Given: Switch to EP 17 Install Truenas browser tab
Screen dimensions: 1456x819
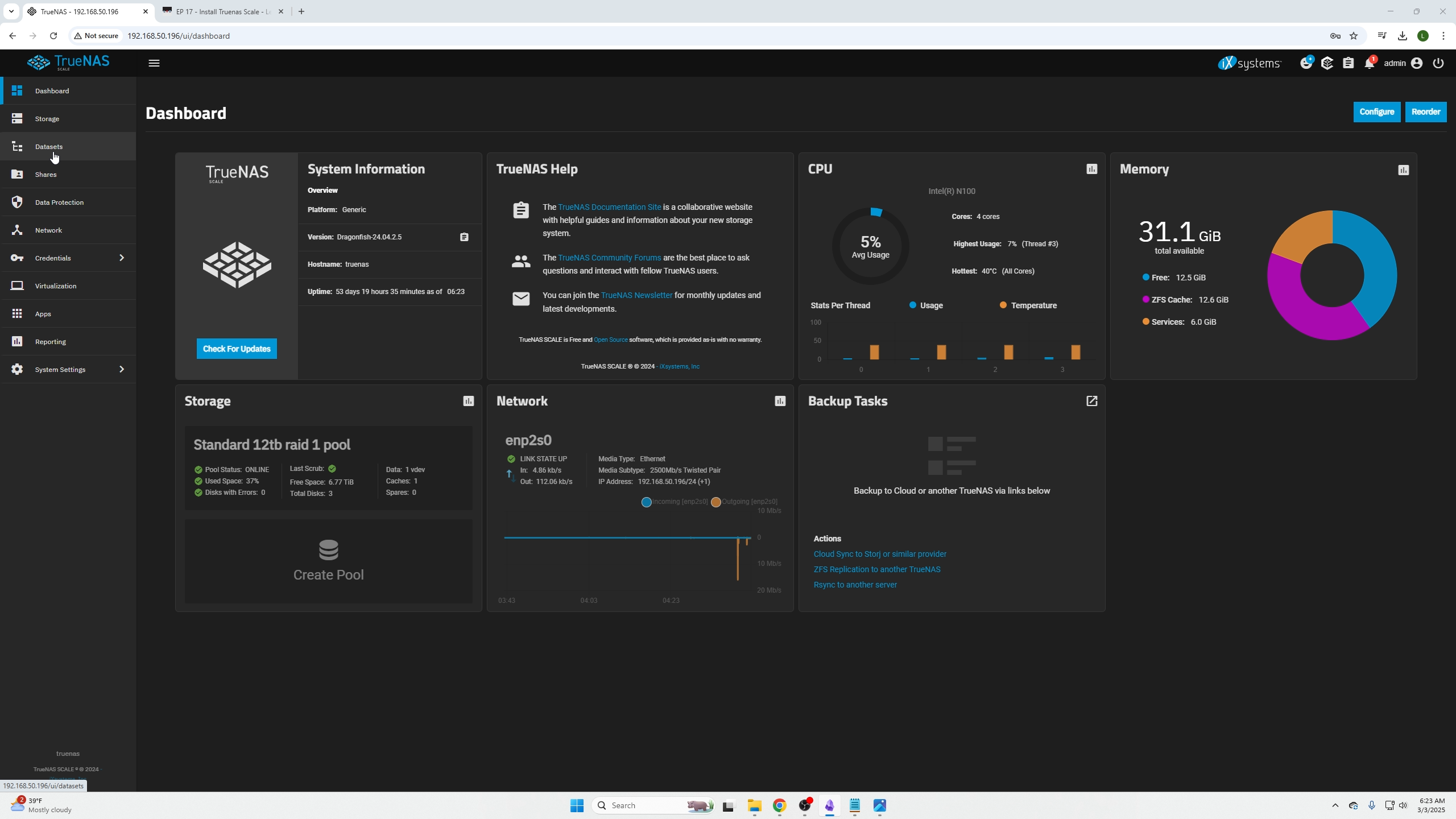Looking at the screenshot, I should (x=222, y=11).
